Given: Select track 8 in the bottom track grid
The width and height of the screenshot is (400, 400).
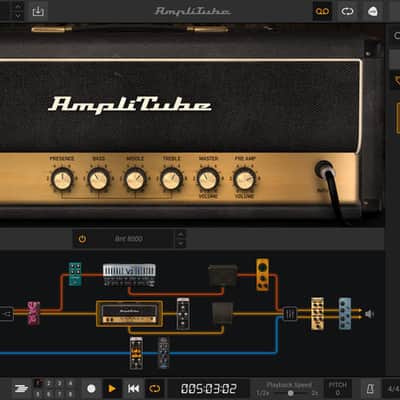Looking at the screenshot, I should click(x=70, y=394).
